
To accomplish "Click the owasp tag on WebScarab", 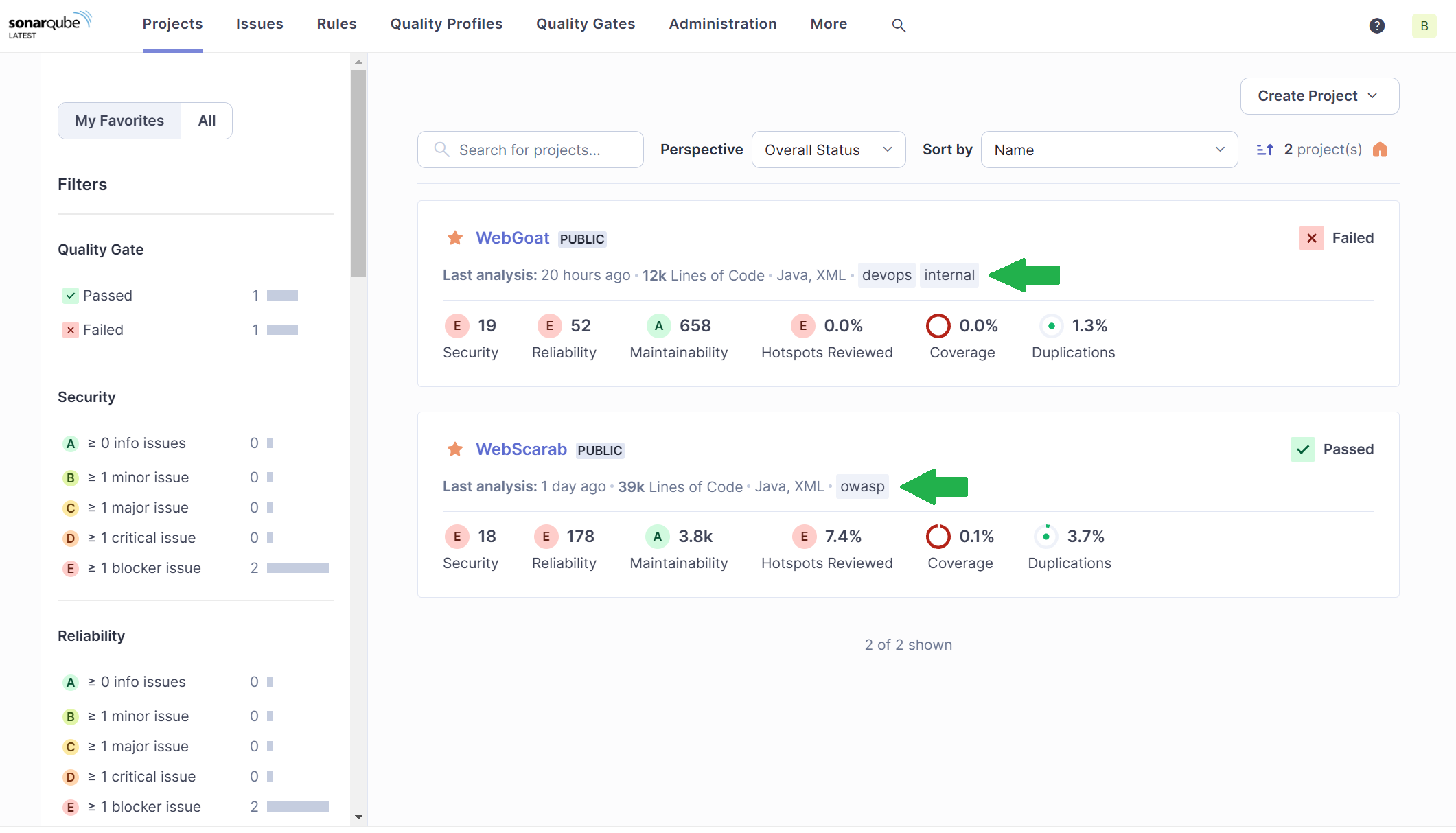I will 862,486.
